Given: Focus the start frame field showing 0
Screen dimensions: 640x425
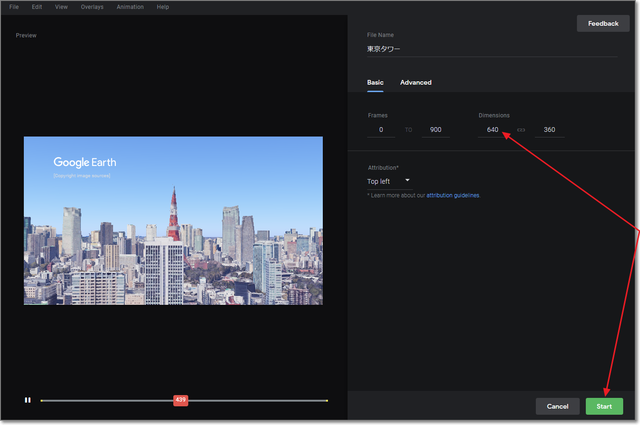Looking at the screenshot, I should pyautogui.click(x=381, y=130).
